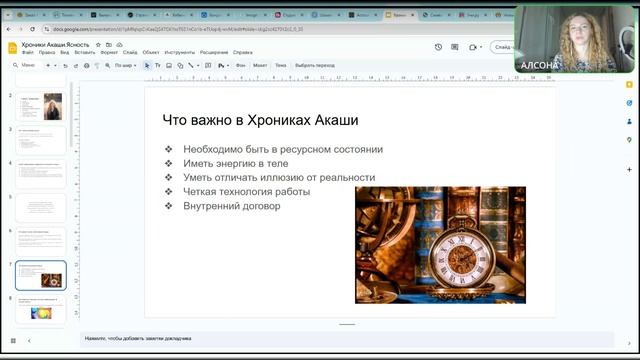Select slide 3 thumbnail in filmstrip
This screenshot has width=640, height=360.
click(41, 140)
